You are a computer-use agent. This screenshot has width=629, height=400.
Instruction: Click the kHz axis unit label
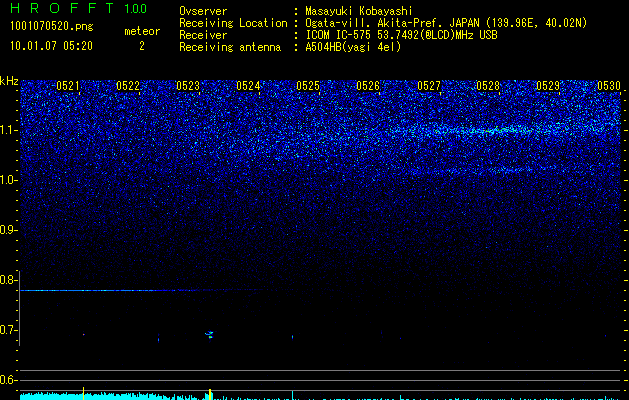coord(9,81)
